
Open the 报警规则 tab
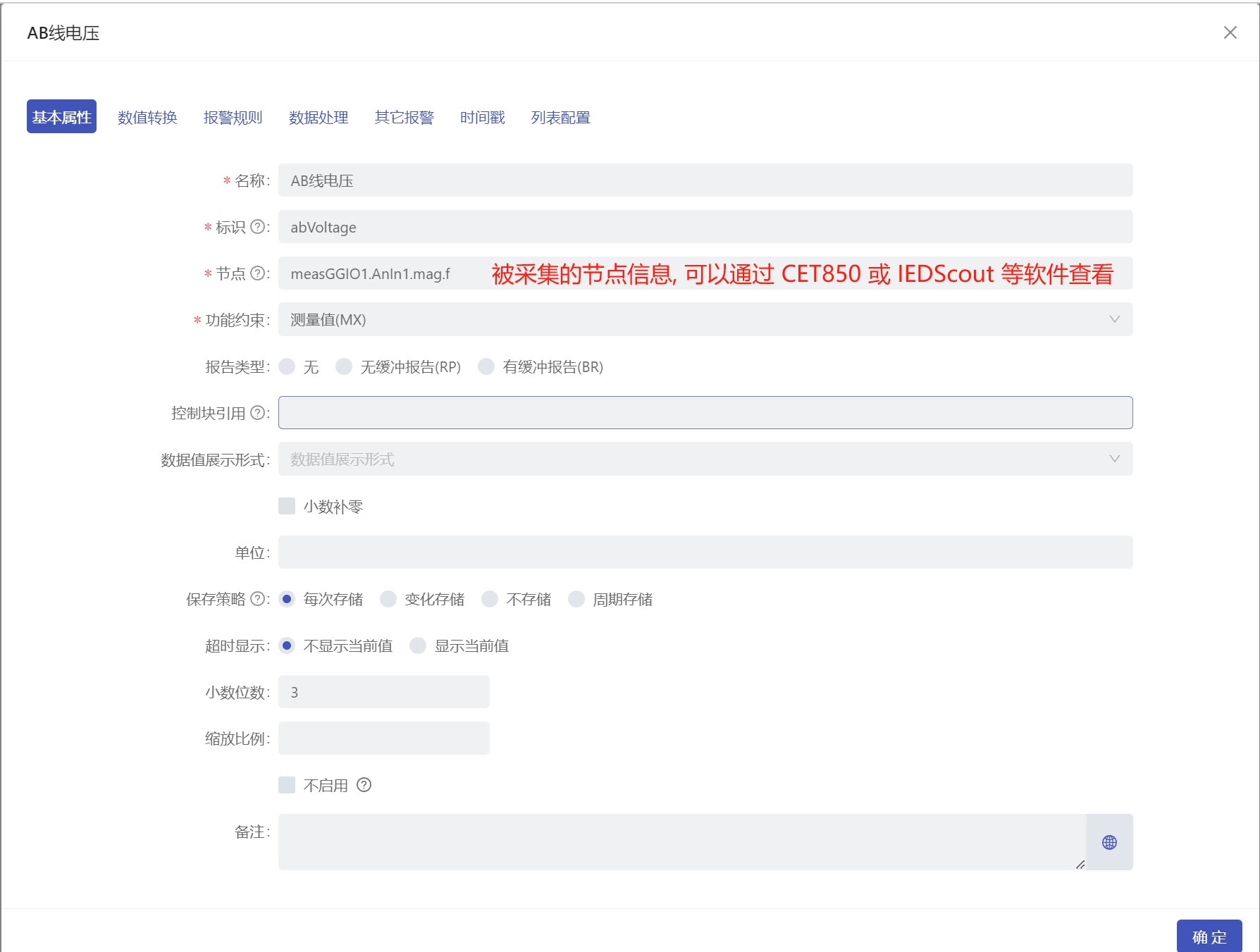tap(233, 117)
